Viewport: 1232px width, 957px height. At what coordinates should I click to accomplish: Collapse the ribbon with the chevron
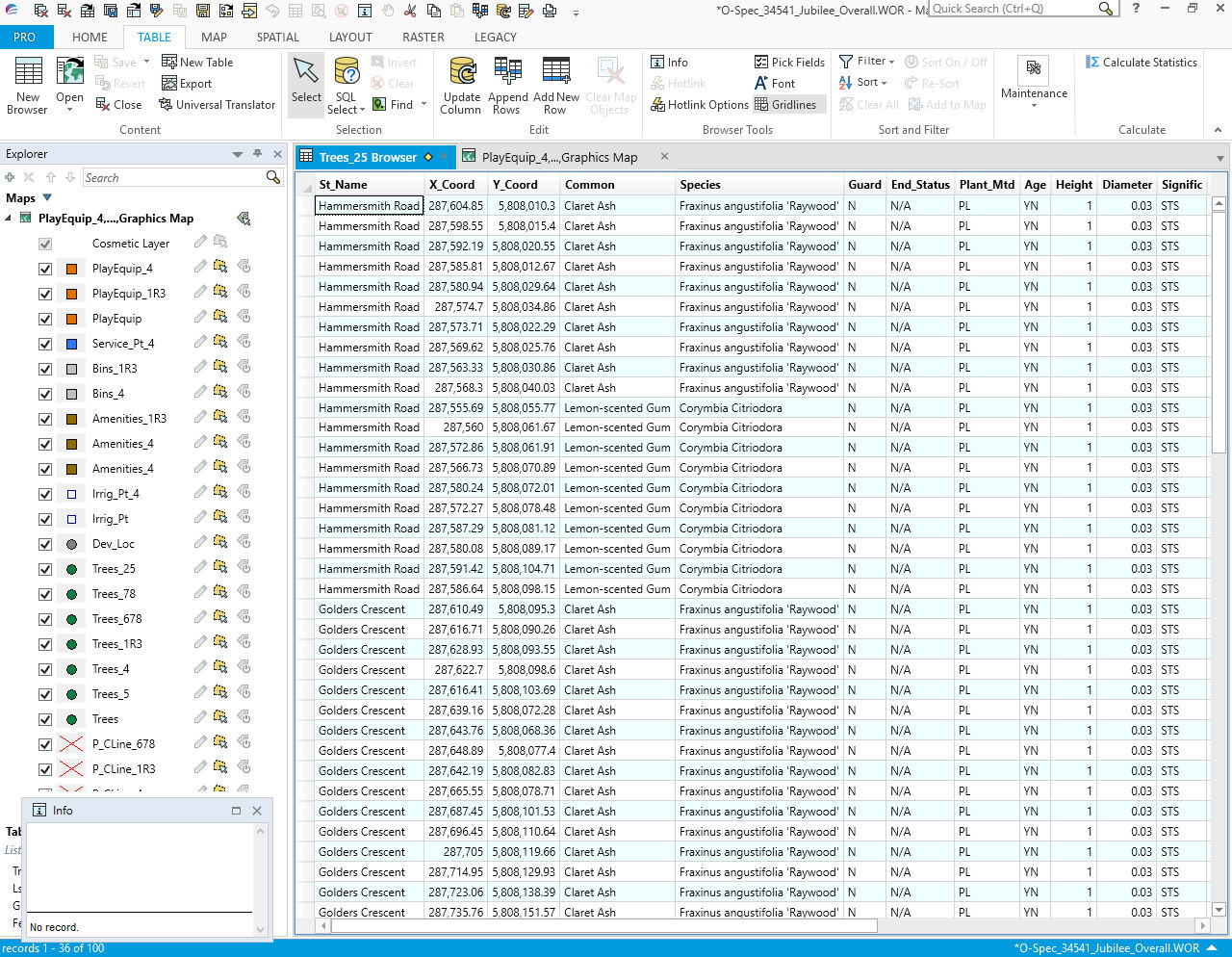click(x=1218, y=130)
